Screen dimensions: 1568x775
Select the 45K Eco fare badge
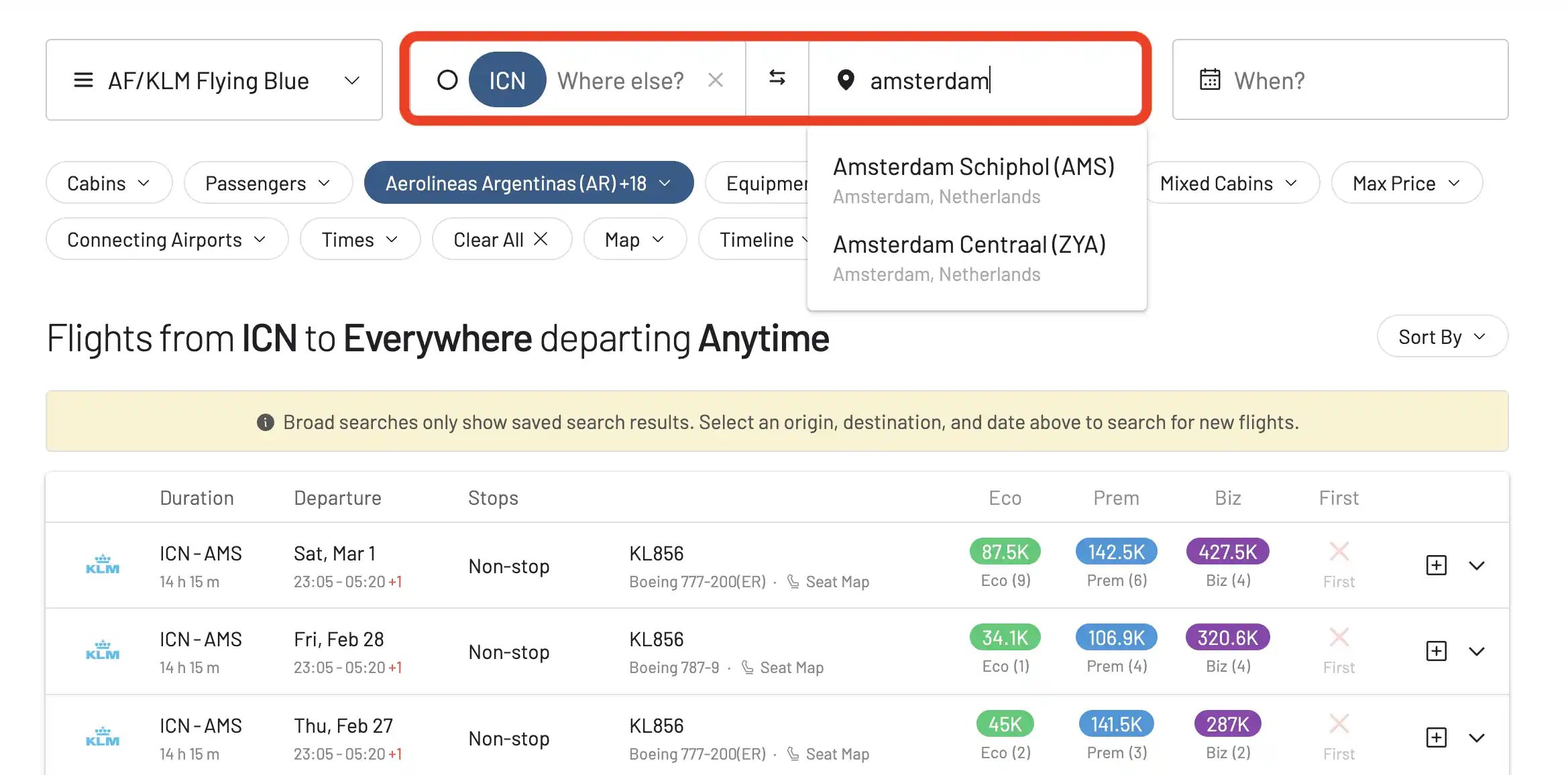pyautogui.click(x=1005, y=724)
